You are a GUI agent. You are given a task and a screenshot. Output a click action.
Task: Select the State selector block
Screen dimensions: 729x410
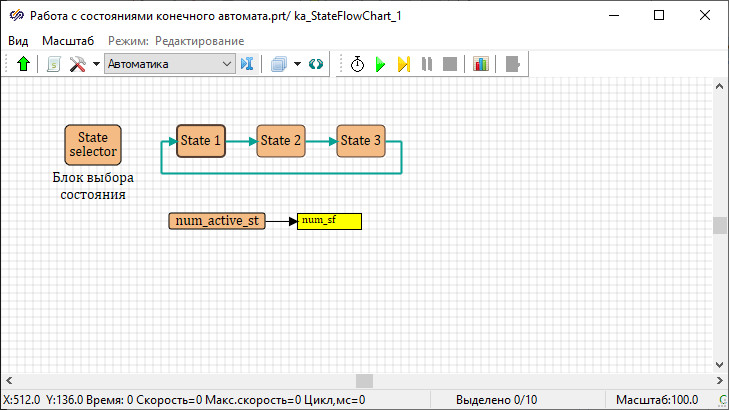(93, 145)
